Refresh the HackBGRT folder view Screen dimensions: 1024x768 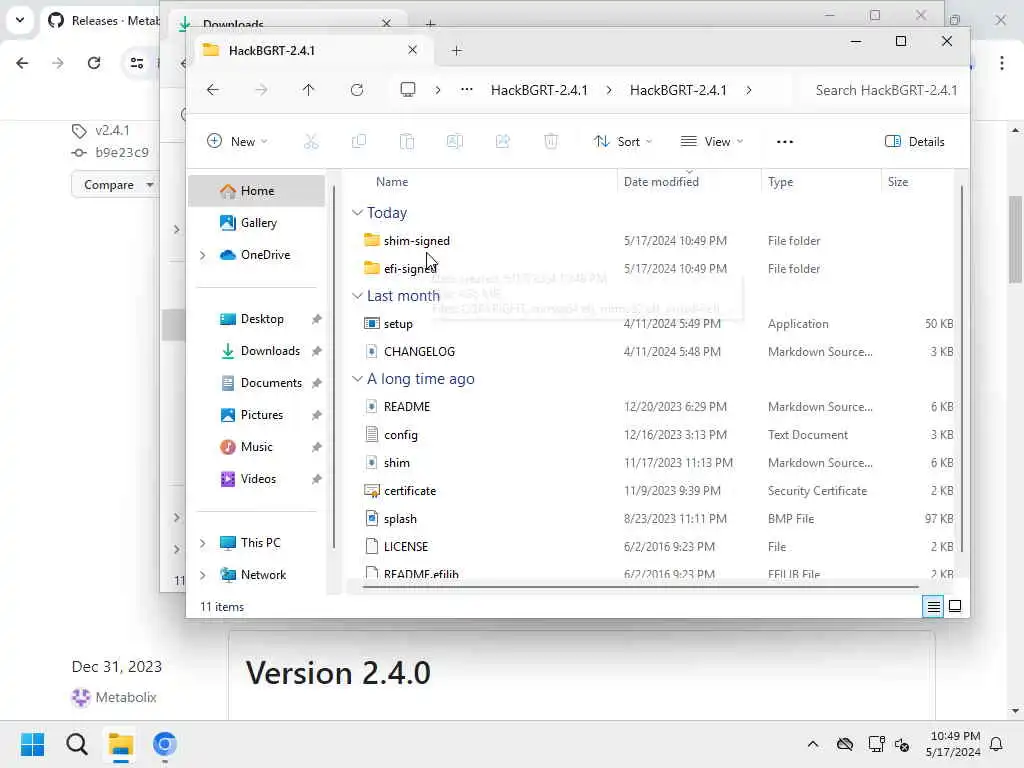click(357, 90)
